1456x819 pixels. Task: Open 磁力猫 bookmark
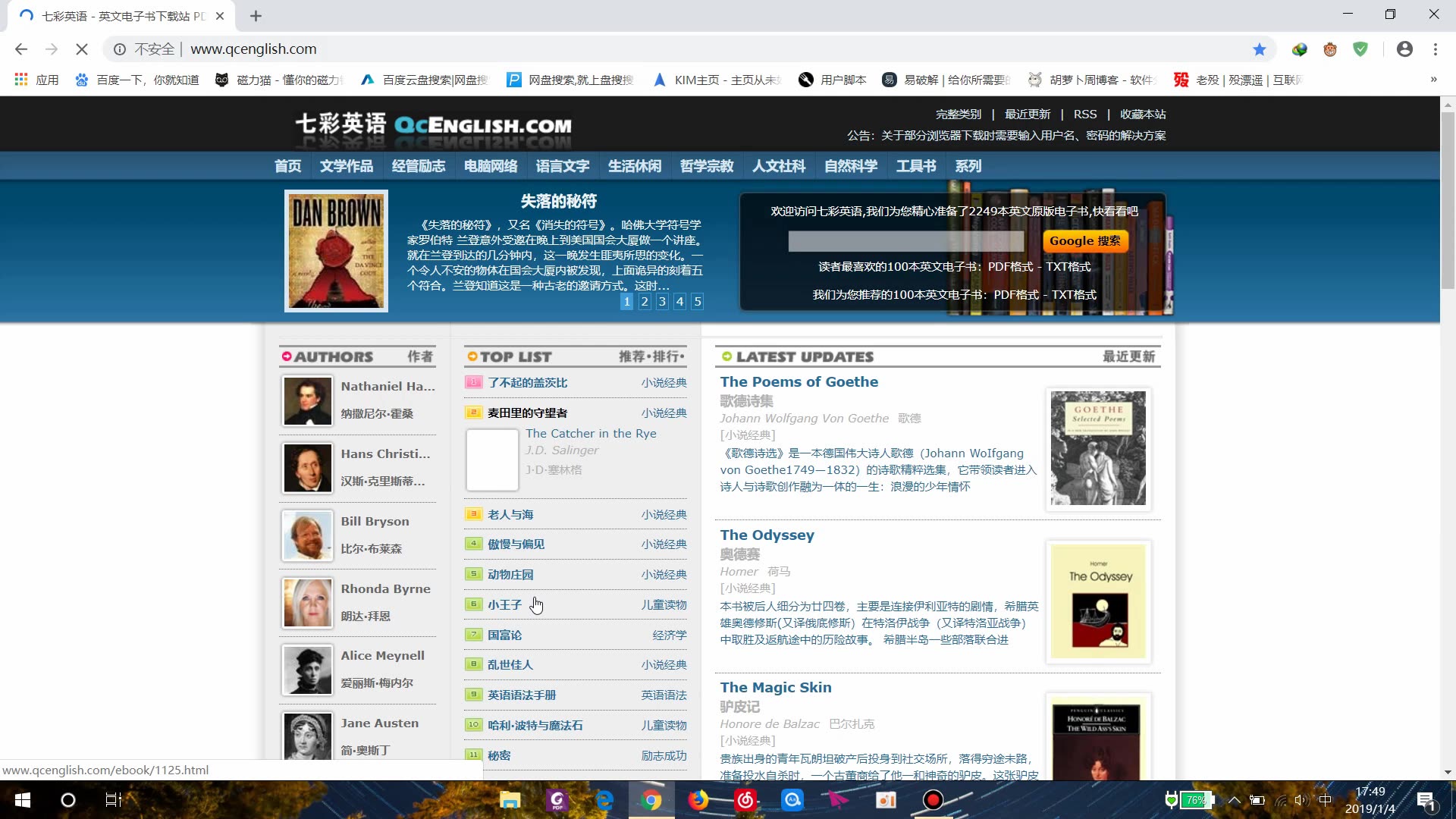280,80
